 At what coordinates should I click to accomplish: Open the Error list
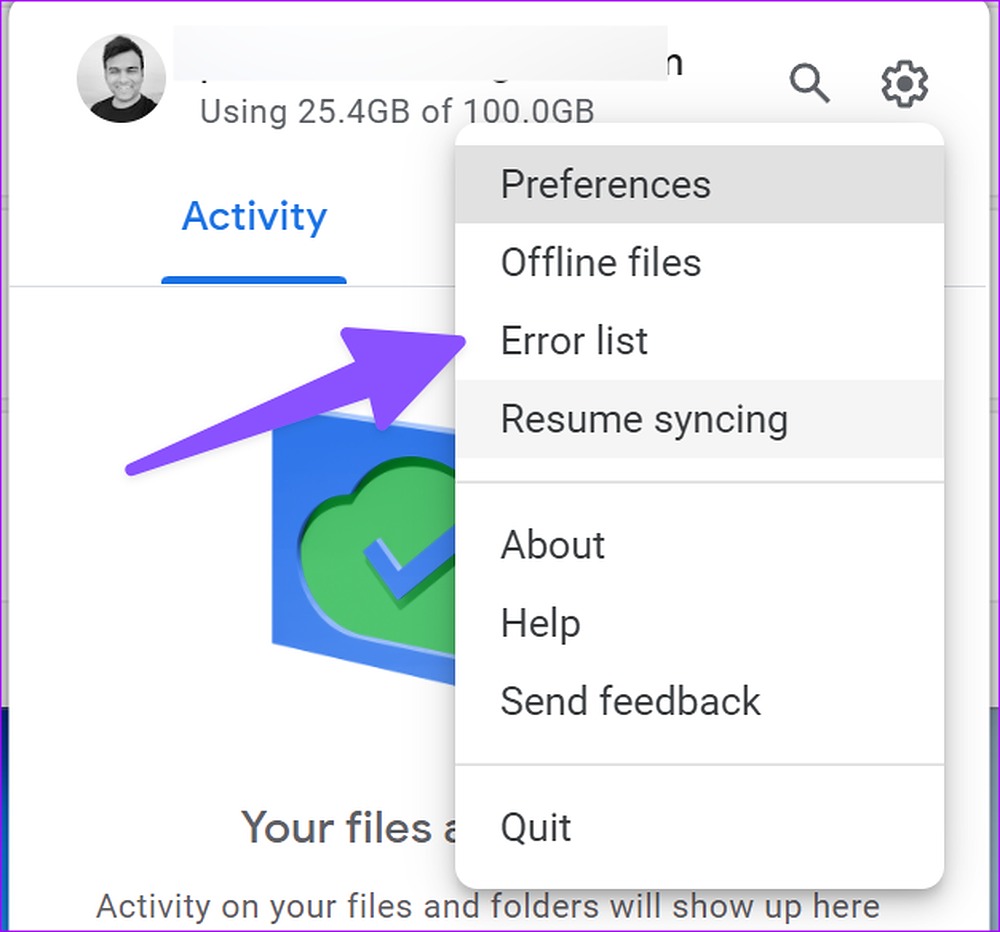tap(699, 341)
